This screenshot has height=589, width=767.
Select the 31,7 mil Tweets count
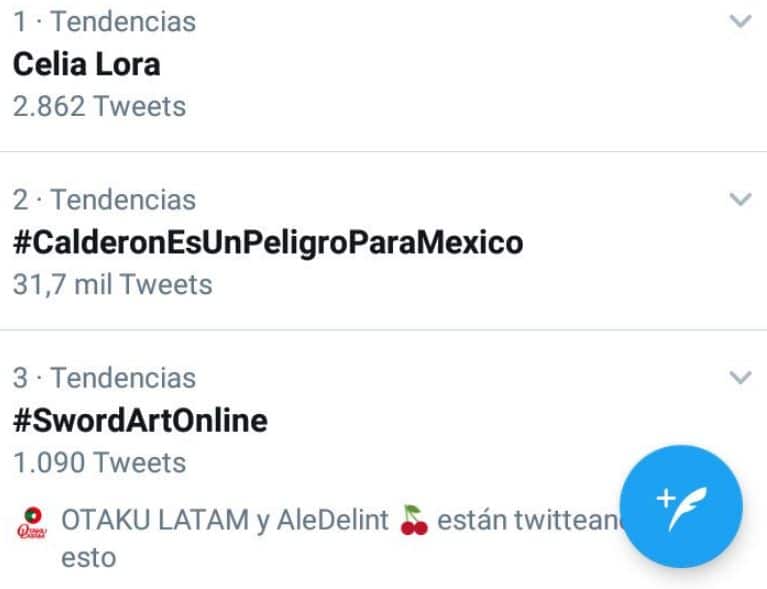pyautogui.click(x=113, y=284)
